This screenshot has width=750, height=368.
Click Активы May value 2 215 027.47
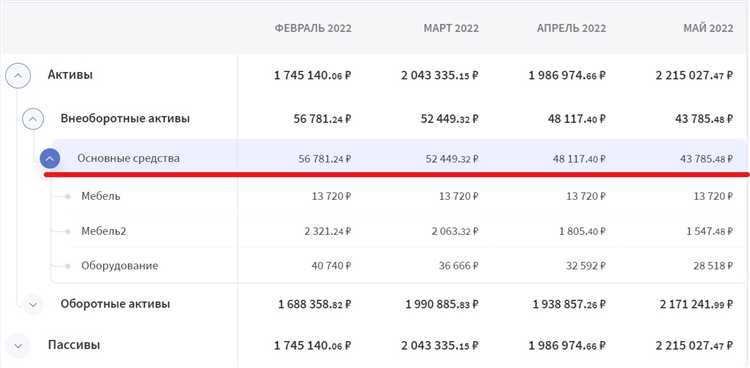[695, 75]
